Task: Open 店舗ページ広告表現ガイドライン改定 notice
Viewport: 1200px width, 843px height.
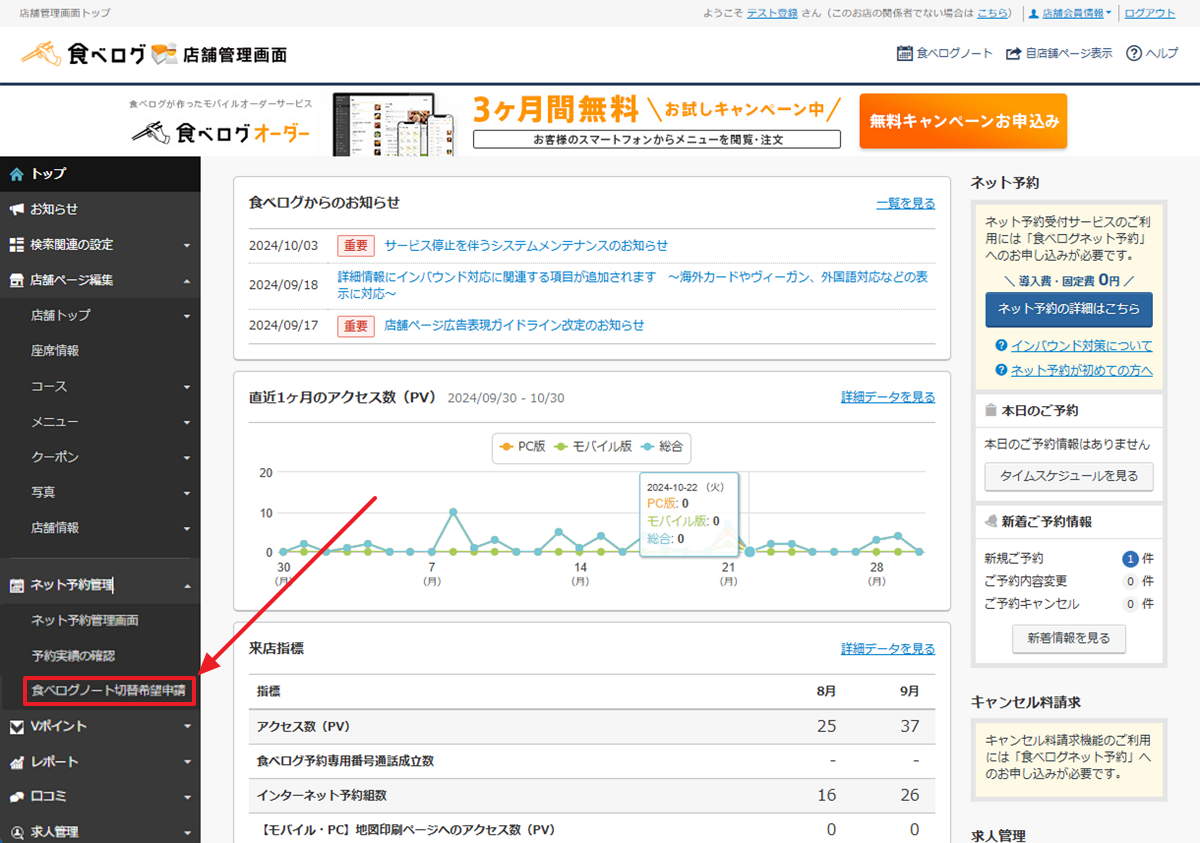Action: 514,325
